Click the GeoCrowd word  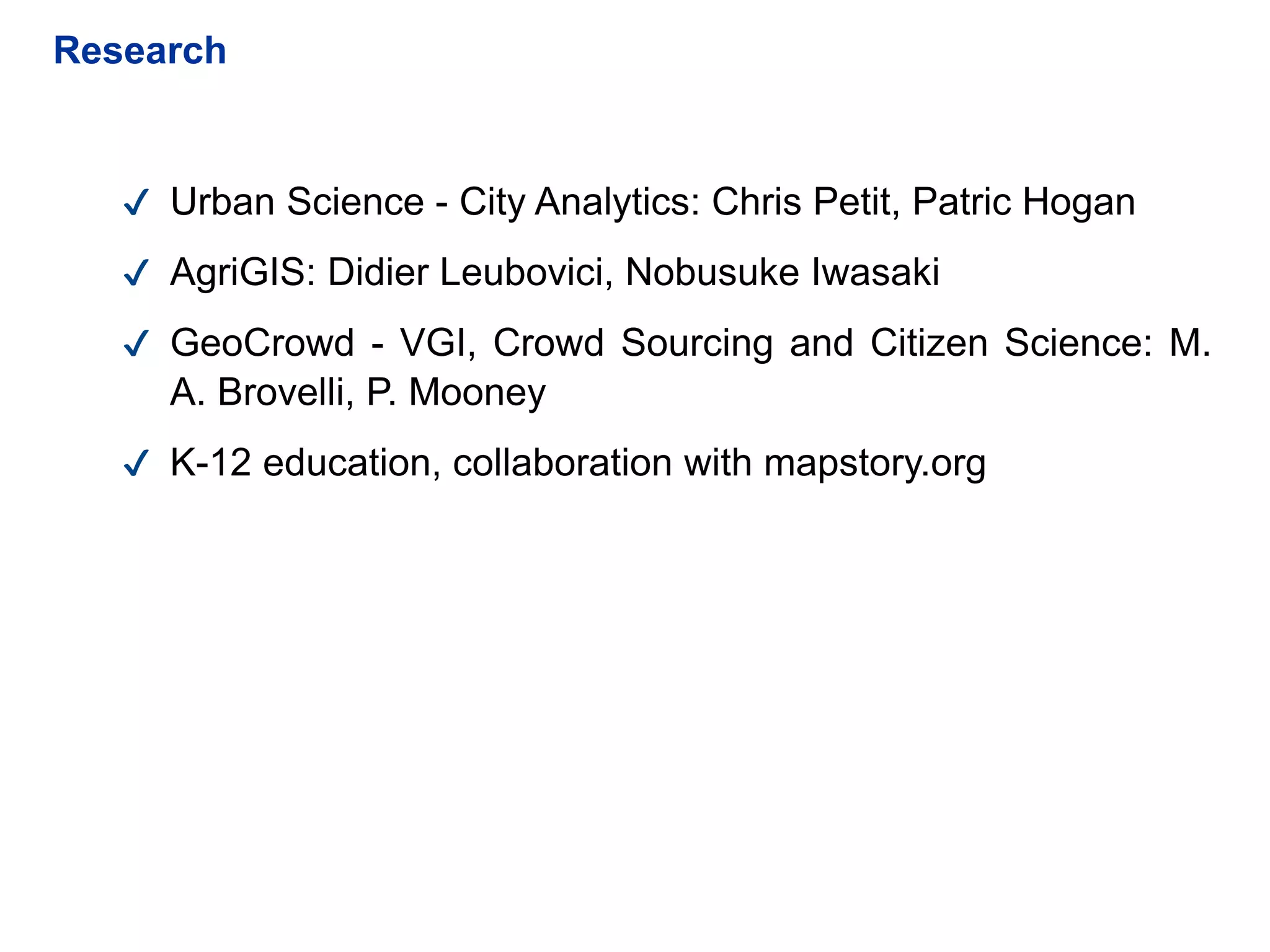pos(262,343)
